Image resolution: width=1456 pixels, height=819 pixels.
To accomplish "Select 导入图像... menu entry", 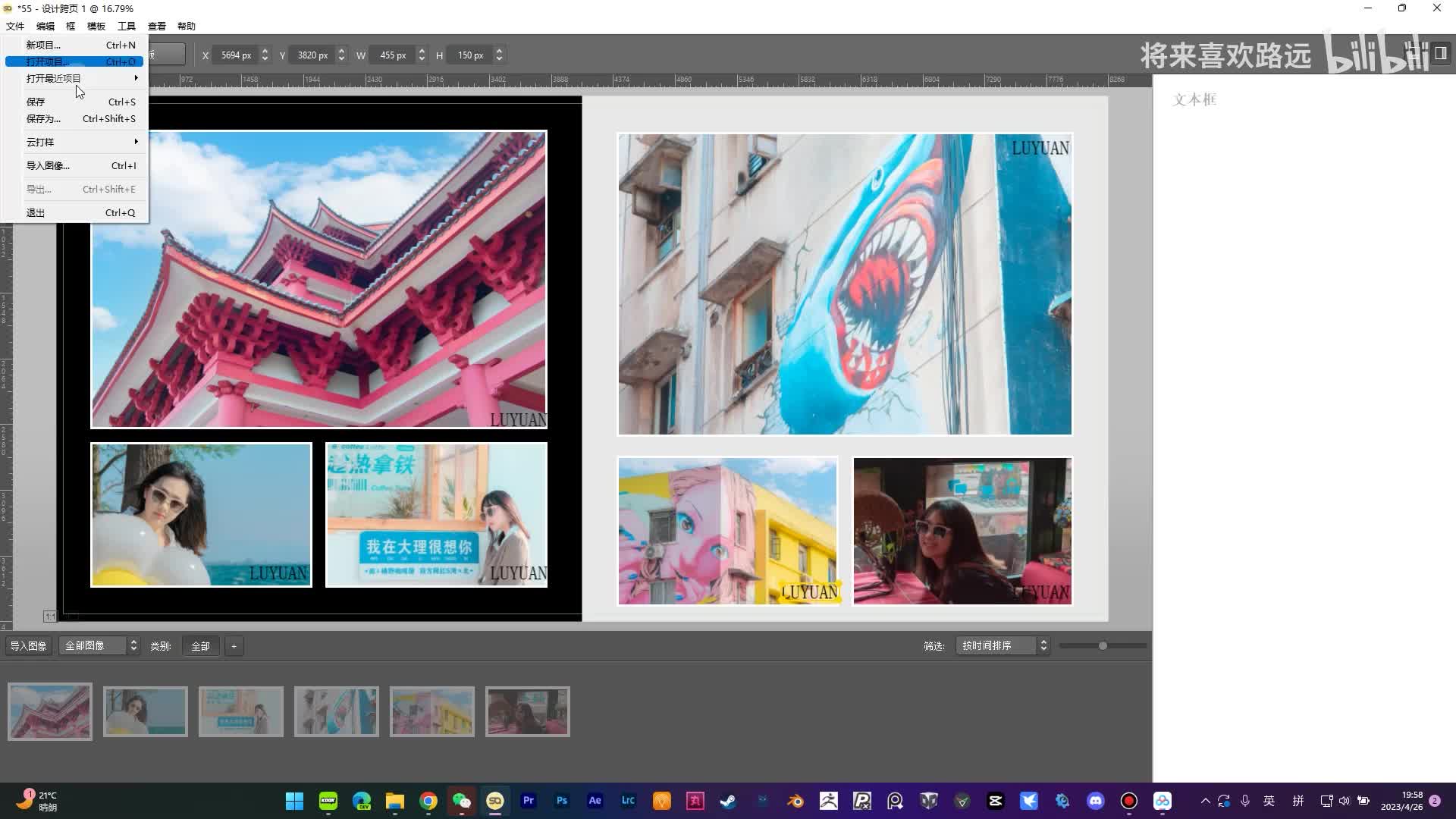I will click(48, 165).
